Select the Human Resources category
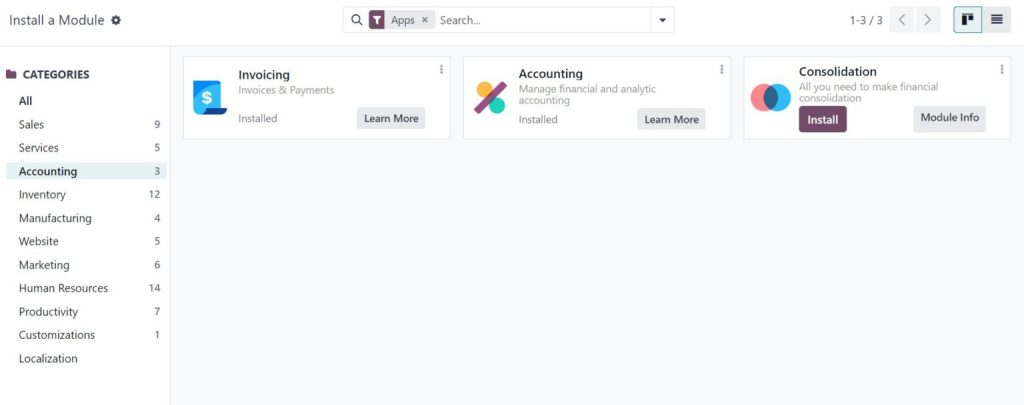Image resolution: width=1024 pixels, height=405 pixels. (x=63, y=288)
